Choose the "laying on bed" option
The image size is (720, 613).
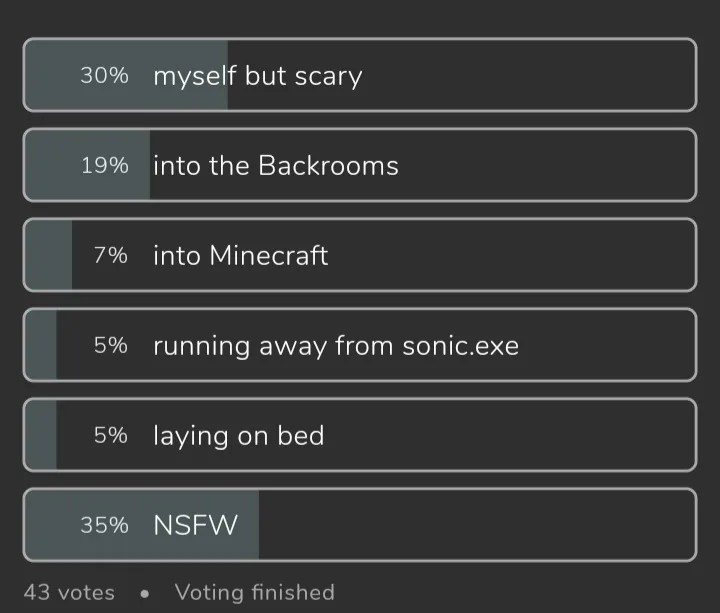[360, 435]
